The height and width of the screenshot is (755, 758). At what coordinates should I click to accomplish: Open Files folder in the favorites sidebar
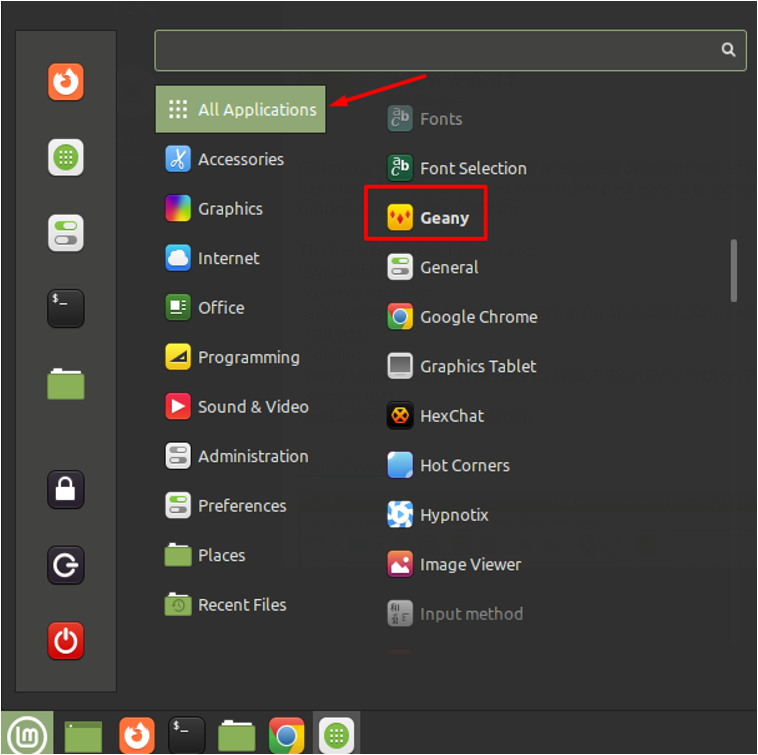pos(66,384)
